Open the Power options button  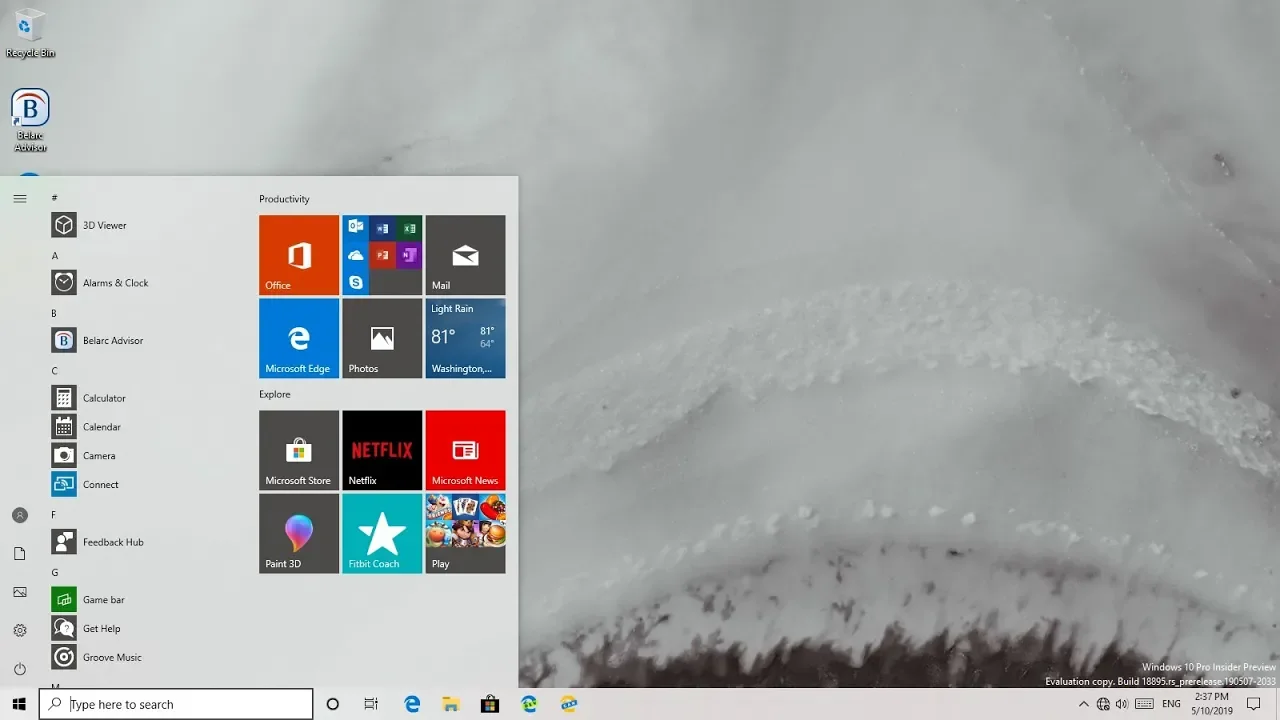click(x=20, y=669)
